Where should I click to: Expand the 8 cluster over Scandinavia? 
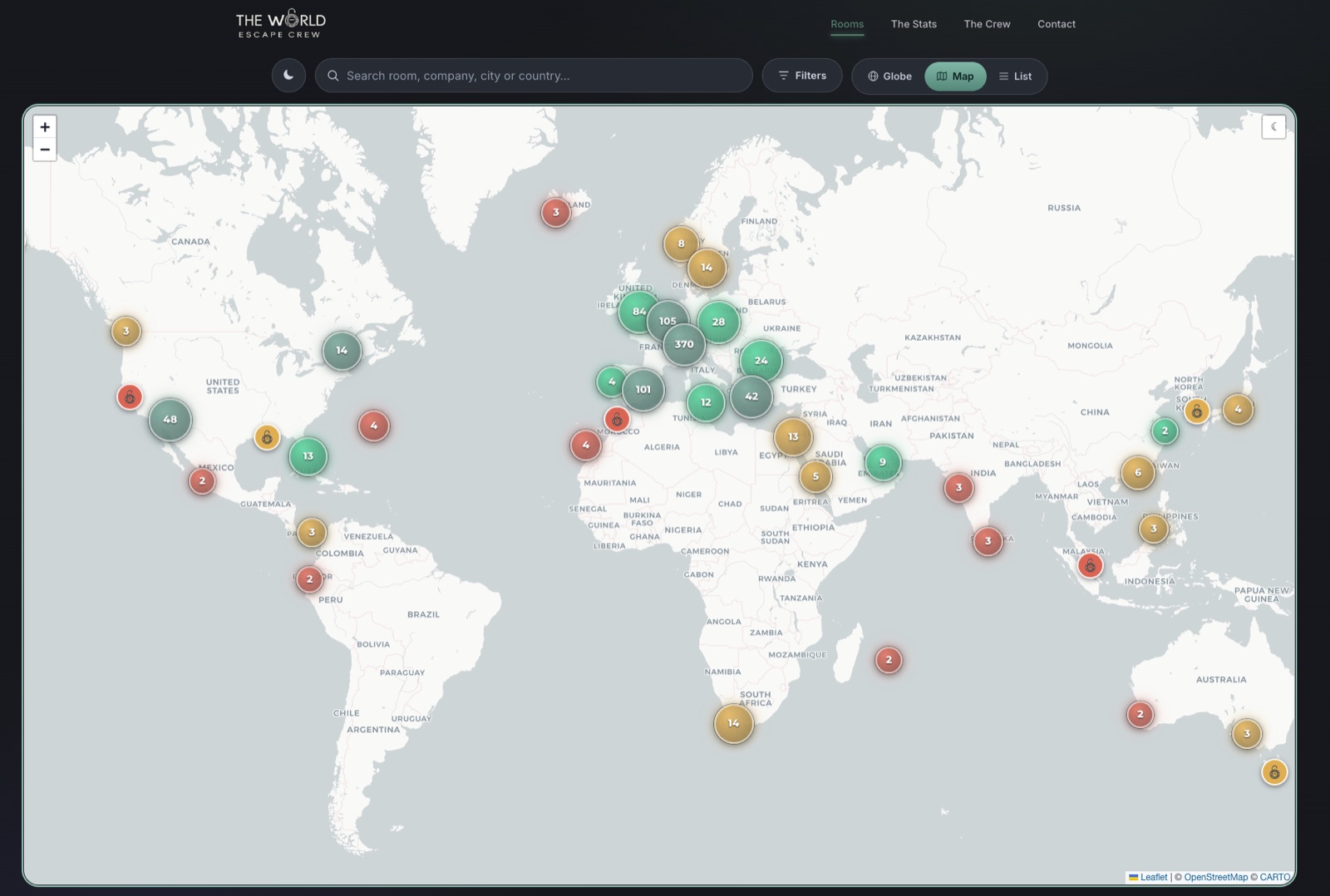pyautogui.click(x=681, y=244)
